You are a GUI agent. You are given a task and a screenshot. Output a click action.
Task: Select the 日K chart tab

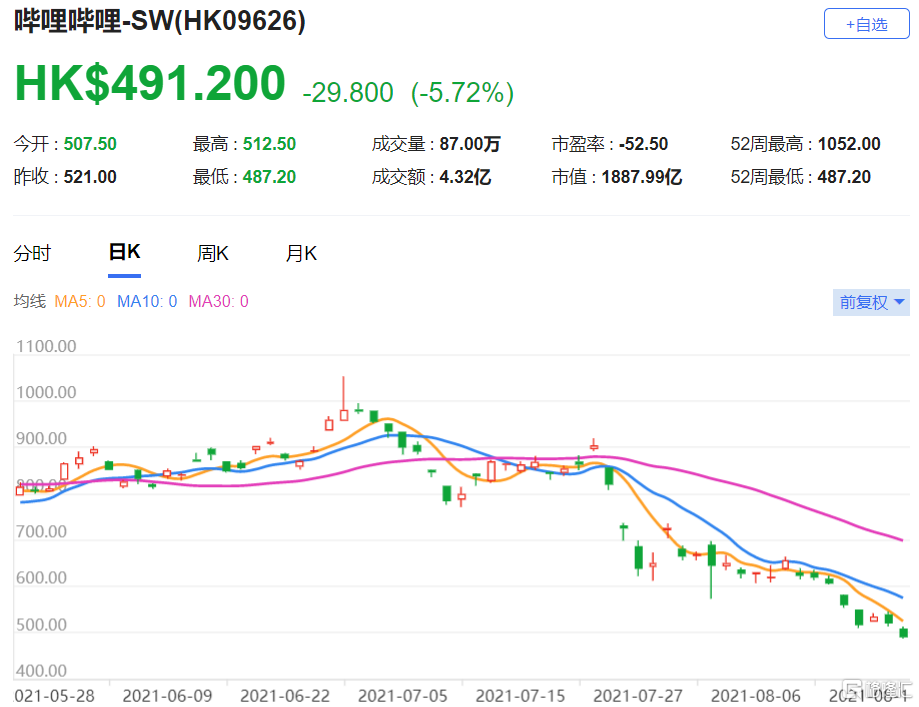click(124, 252)
